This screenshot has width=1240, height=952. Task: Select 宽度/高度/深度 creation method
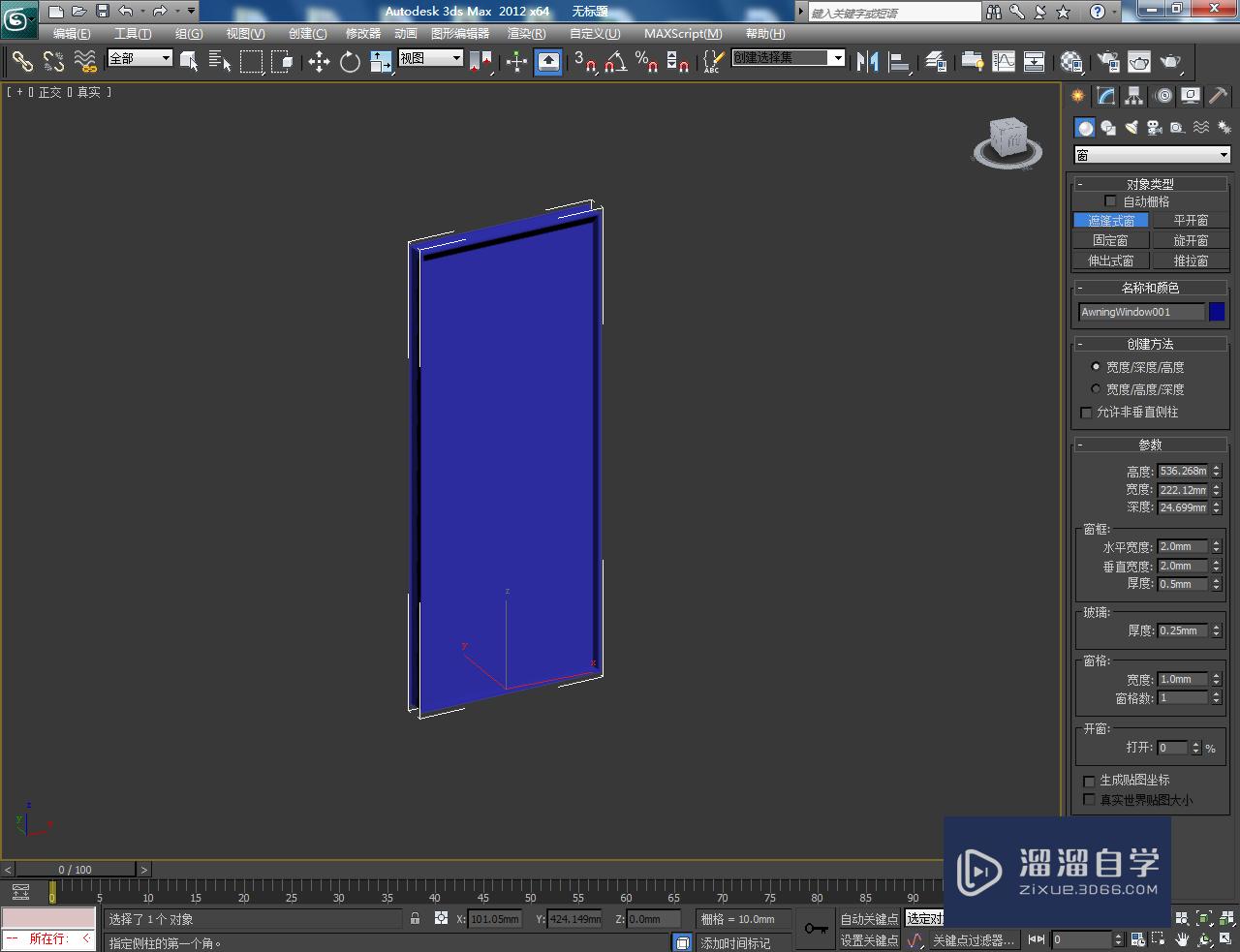click(x=1096, y=388)
